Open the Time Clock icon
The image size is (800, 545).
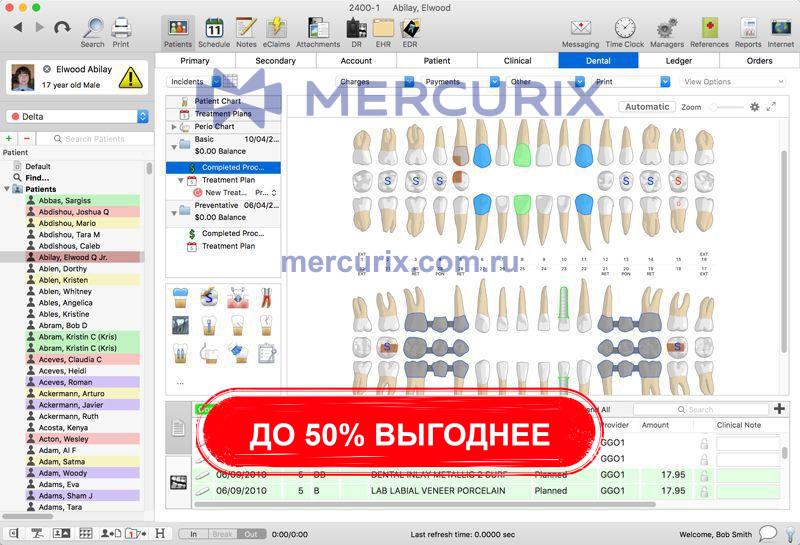[624, 32]
